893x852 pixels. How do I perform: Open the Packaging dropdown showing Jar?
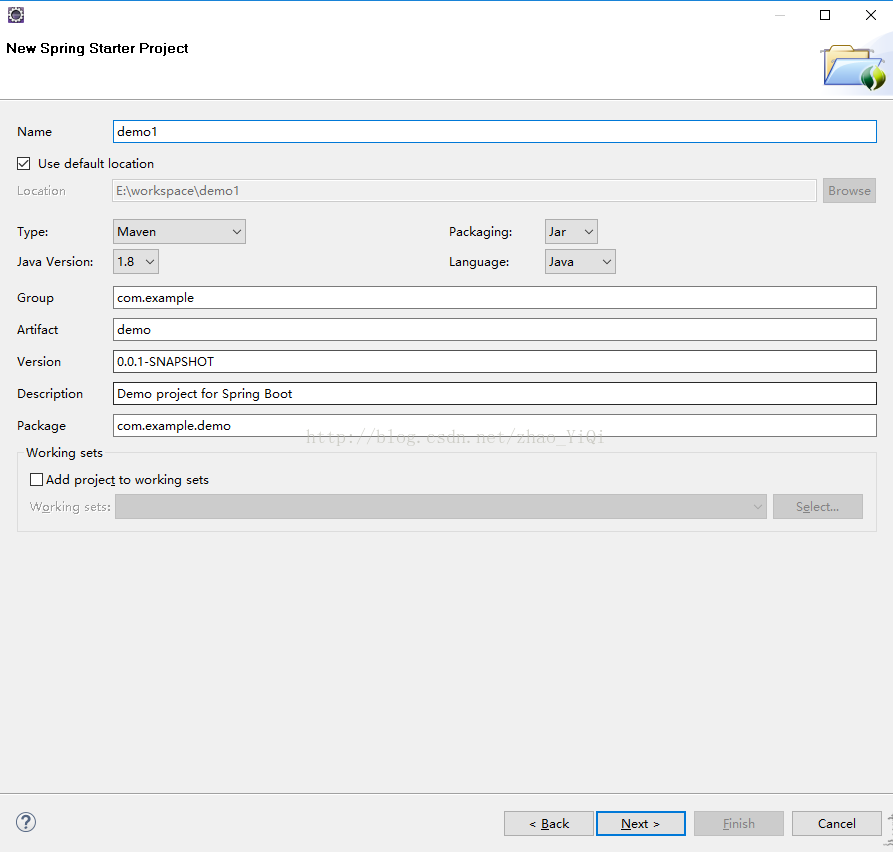tap(571, 232)
